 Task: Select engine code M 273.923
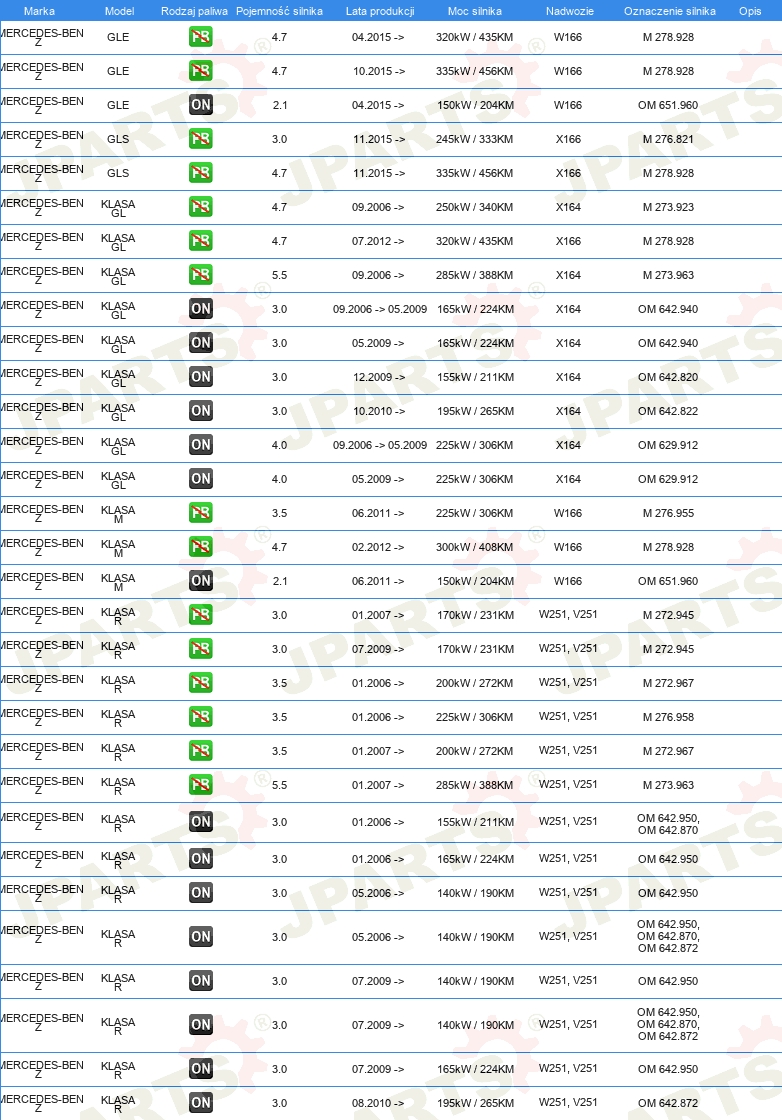tap(668, 207)
